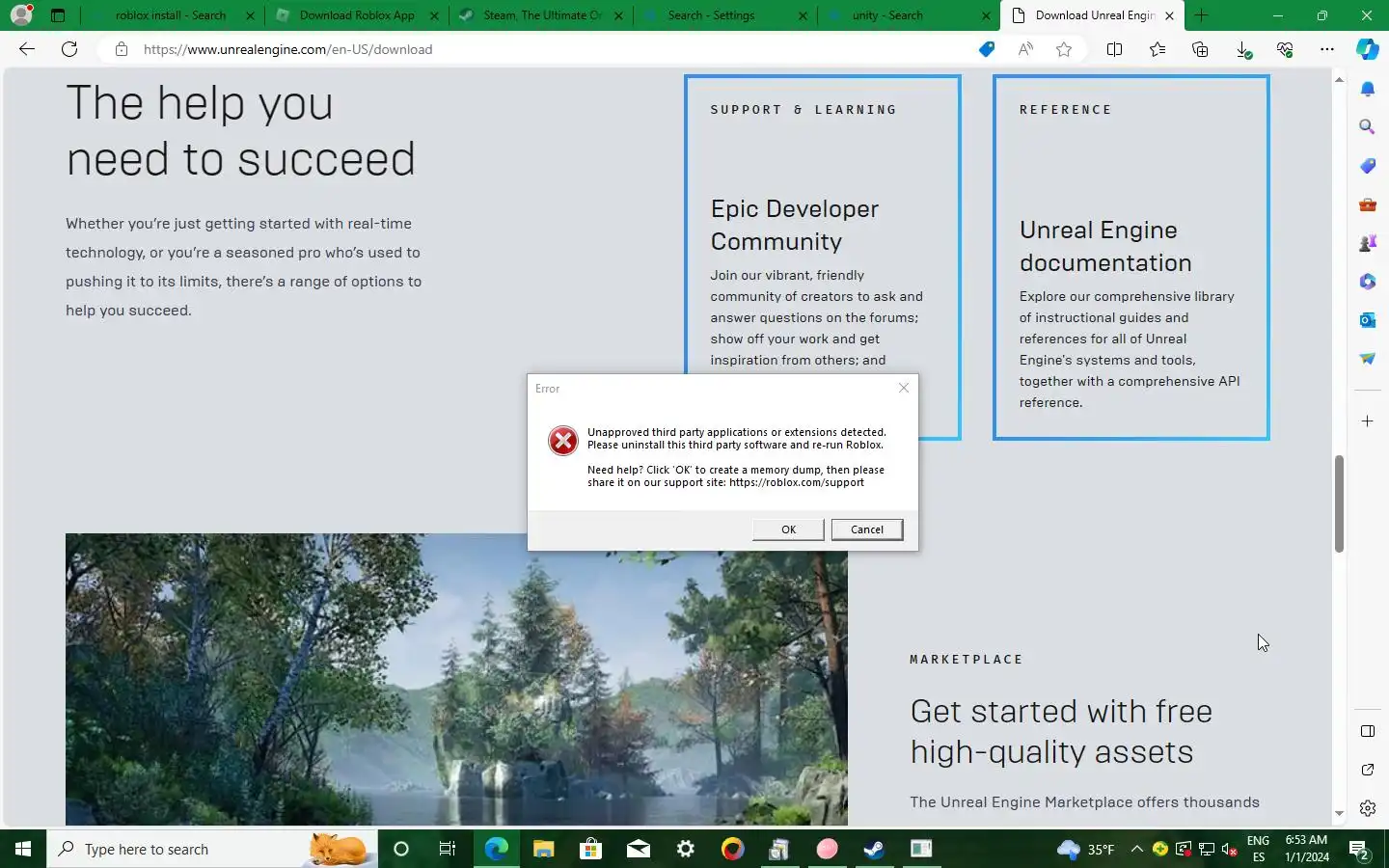Viewport: 1389px width, 868px height.
Task: Open File Explorer from taskbar
Action: click(543, 849)
